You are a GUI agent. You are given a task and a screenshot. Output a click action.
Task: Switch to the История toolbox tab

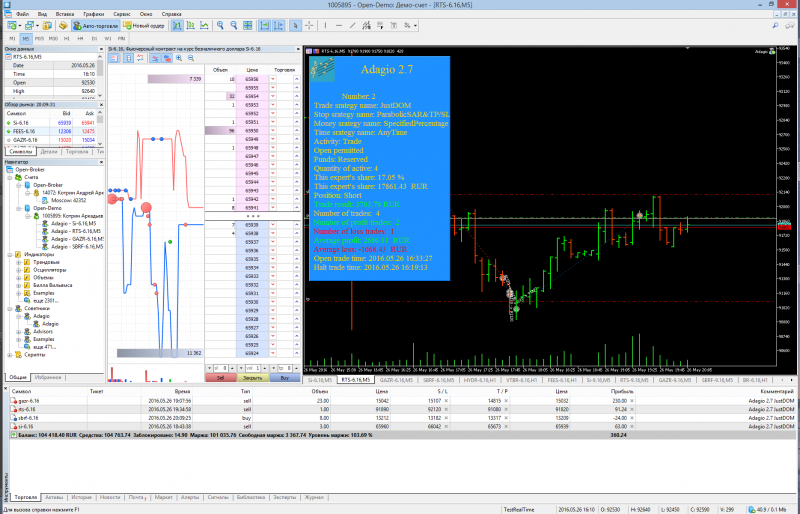81,497
